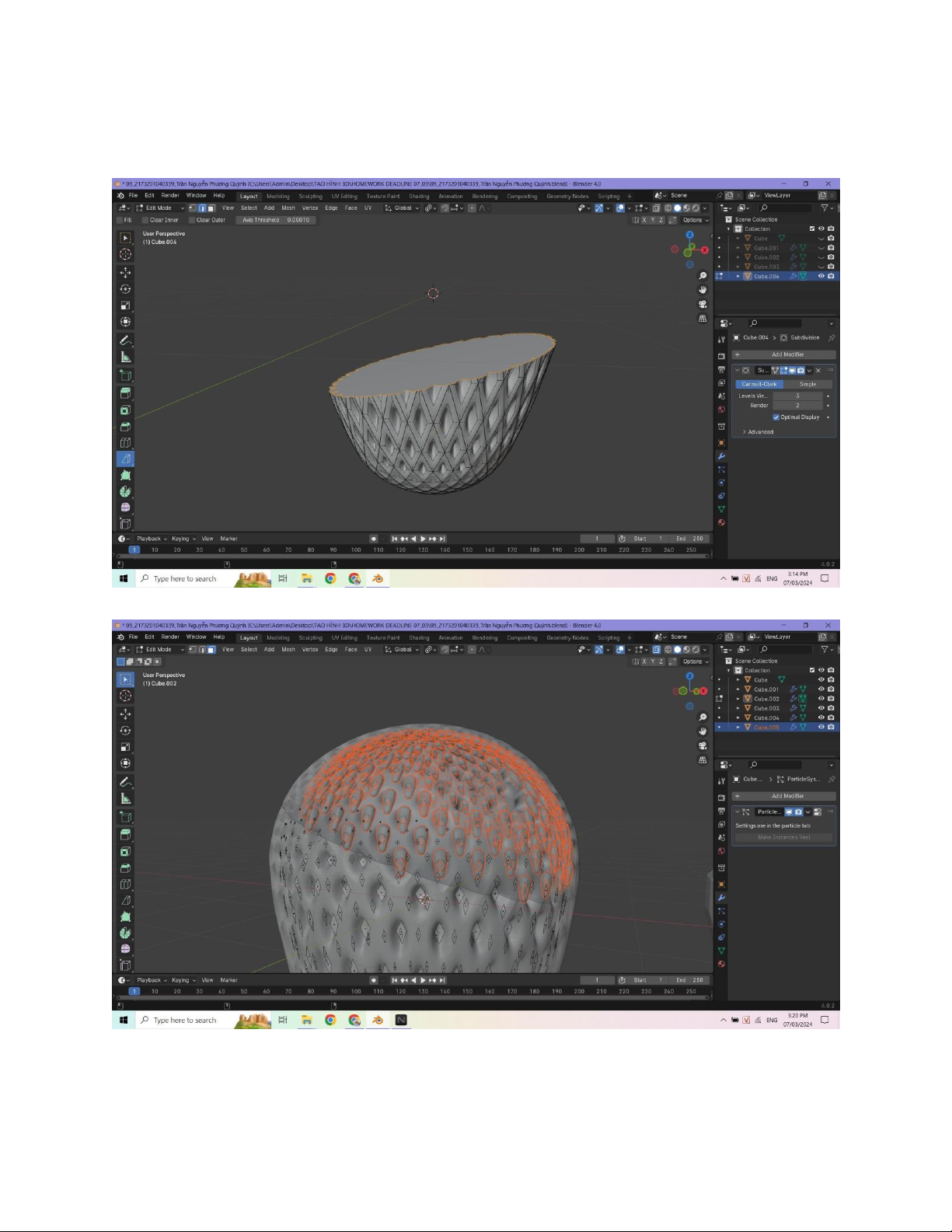Click the ParticleSys breadcrumb in properties
This screenshot has width=952, height=1232.
pyautogui.click(x=802, y=779)
